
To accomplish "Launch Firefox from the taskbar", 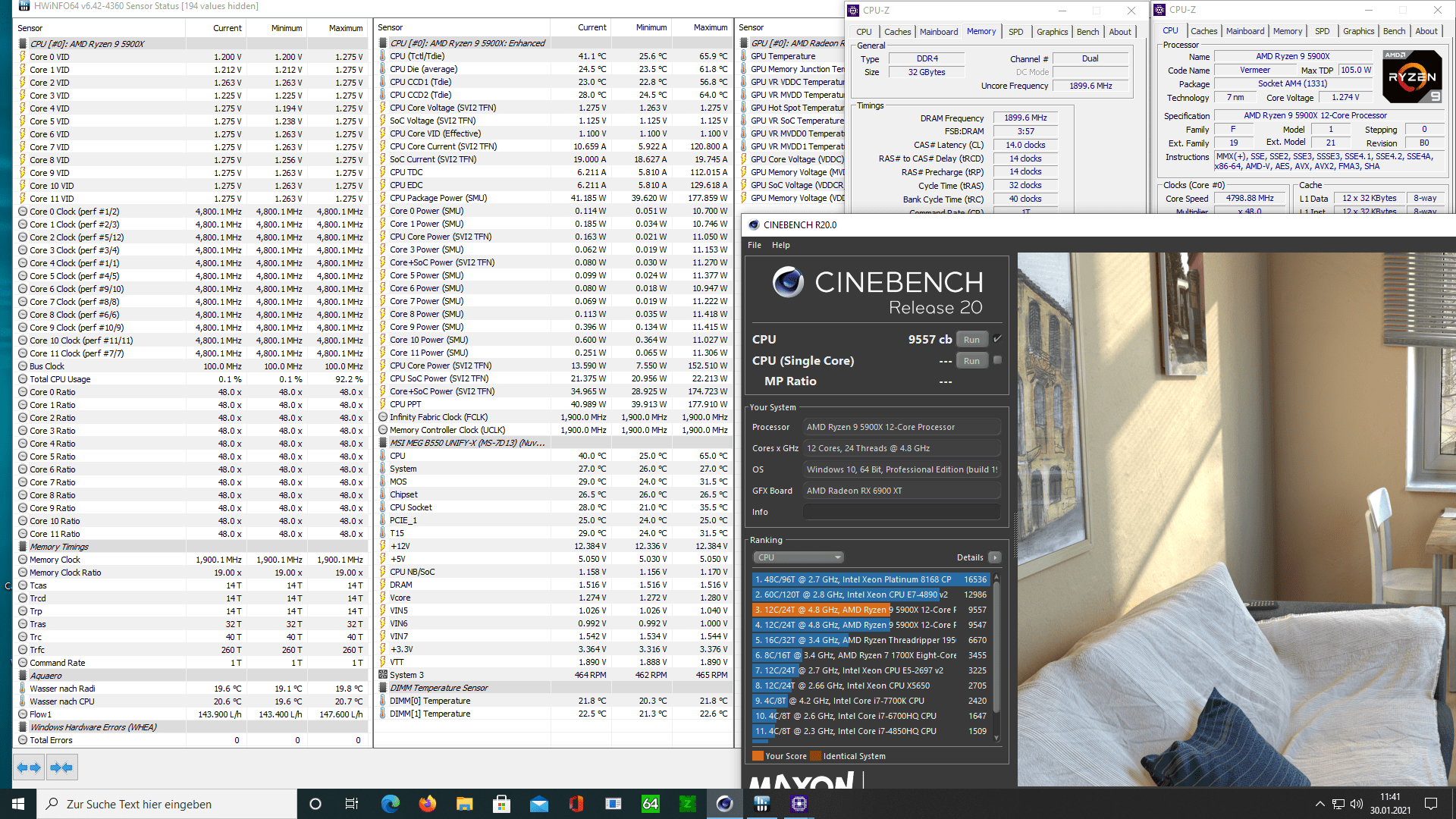I will (427, 804).
